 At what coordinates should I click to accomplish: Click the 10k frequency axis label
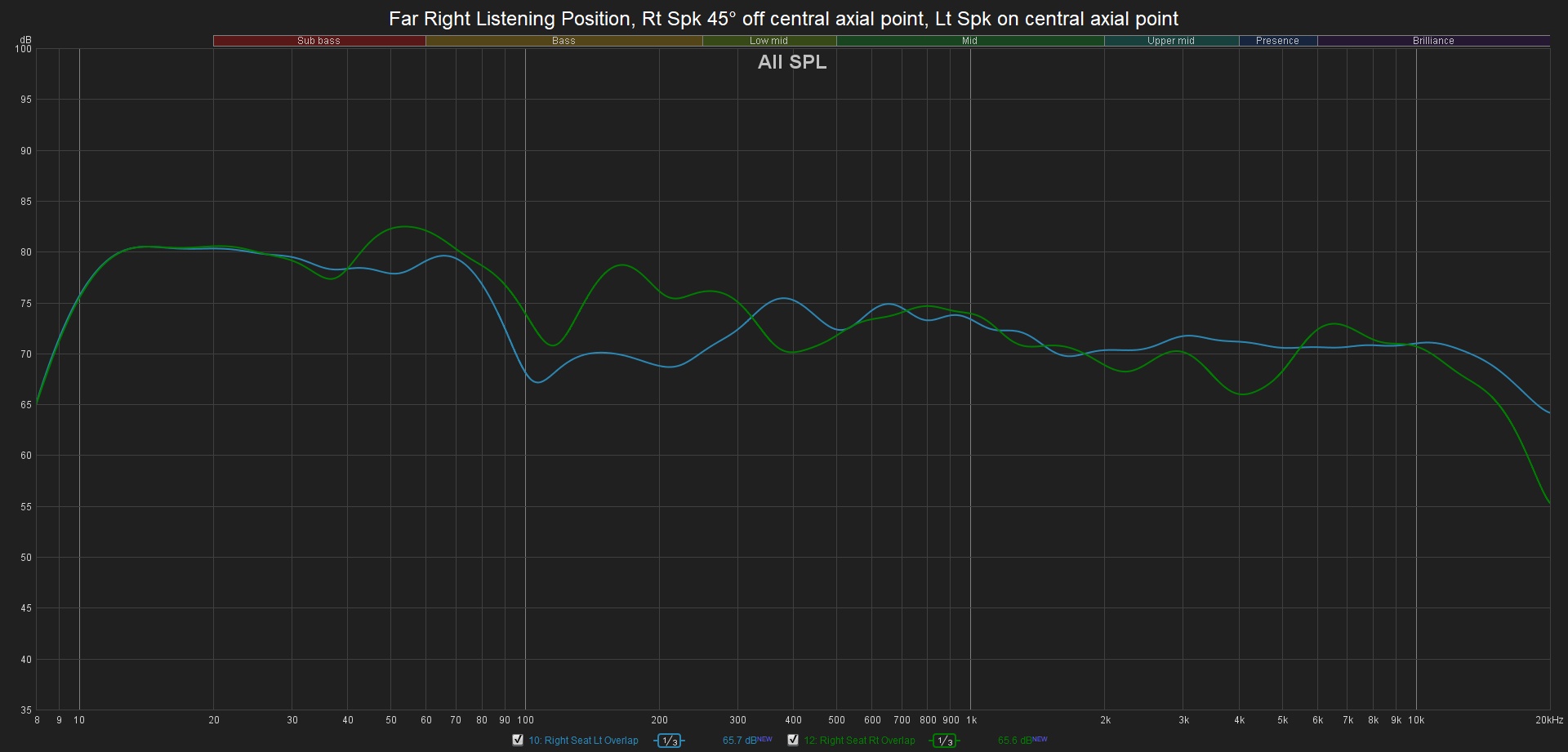[1416, 720]
